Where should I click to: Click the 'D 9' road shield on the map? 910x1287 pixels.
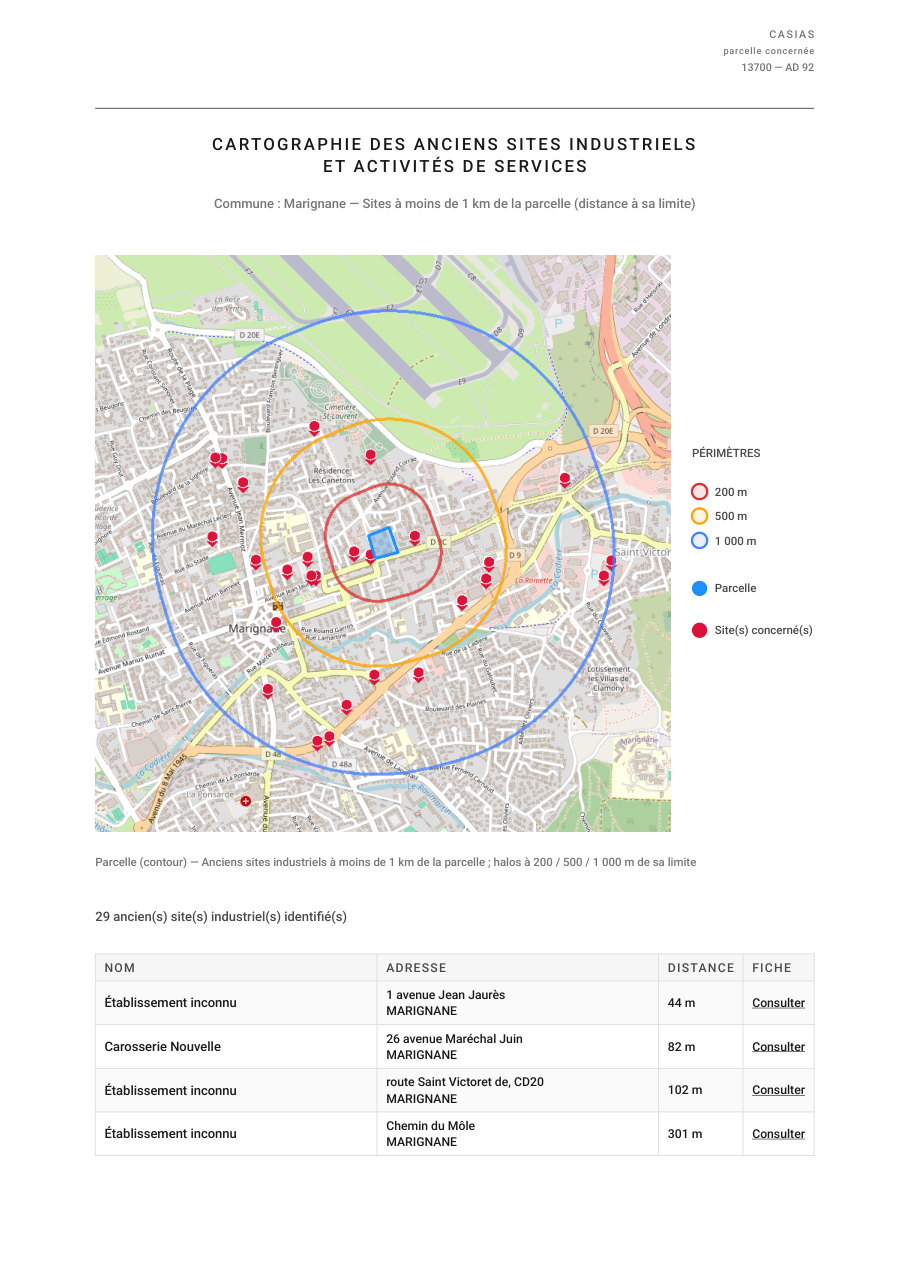[515, 554]
